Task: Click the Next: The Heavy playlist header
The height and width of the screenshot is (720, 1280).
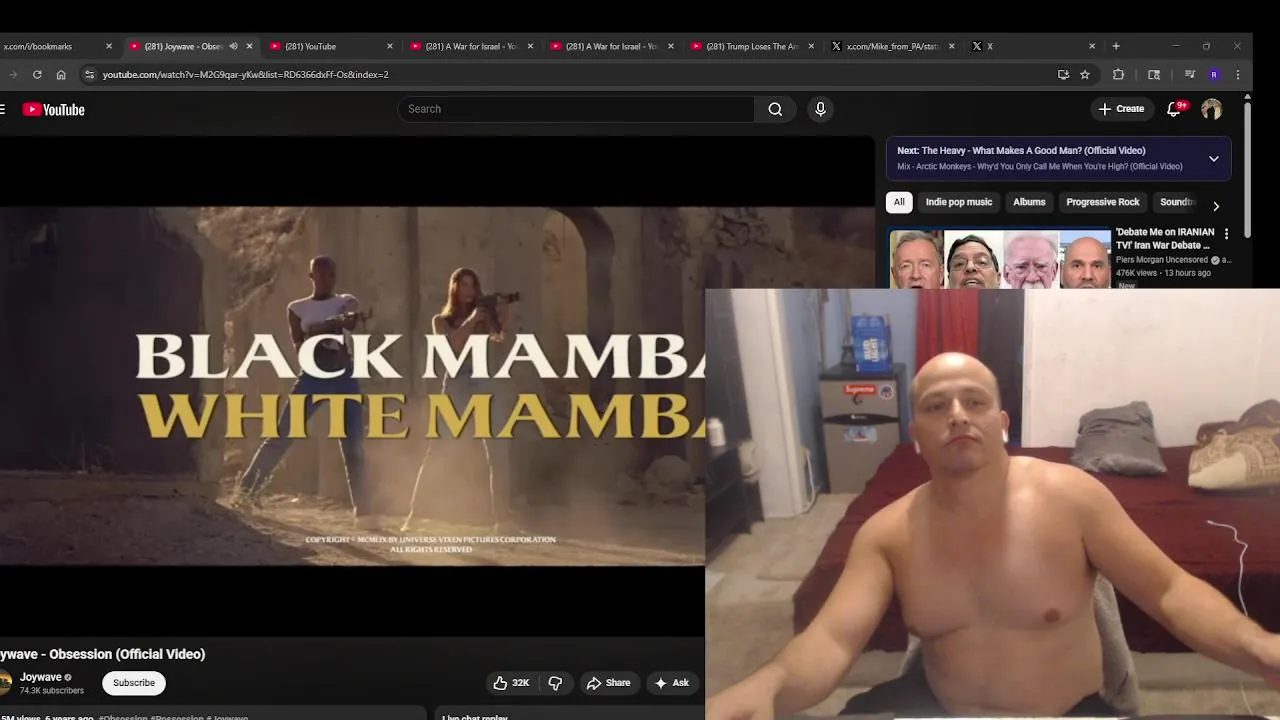Action: pos(1021,151)
